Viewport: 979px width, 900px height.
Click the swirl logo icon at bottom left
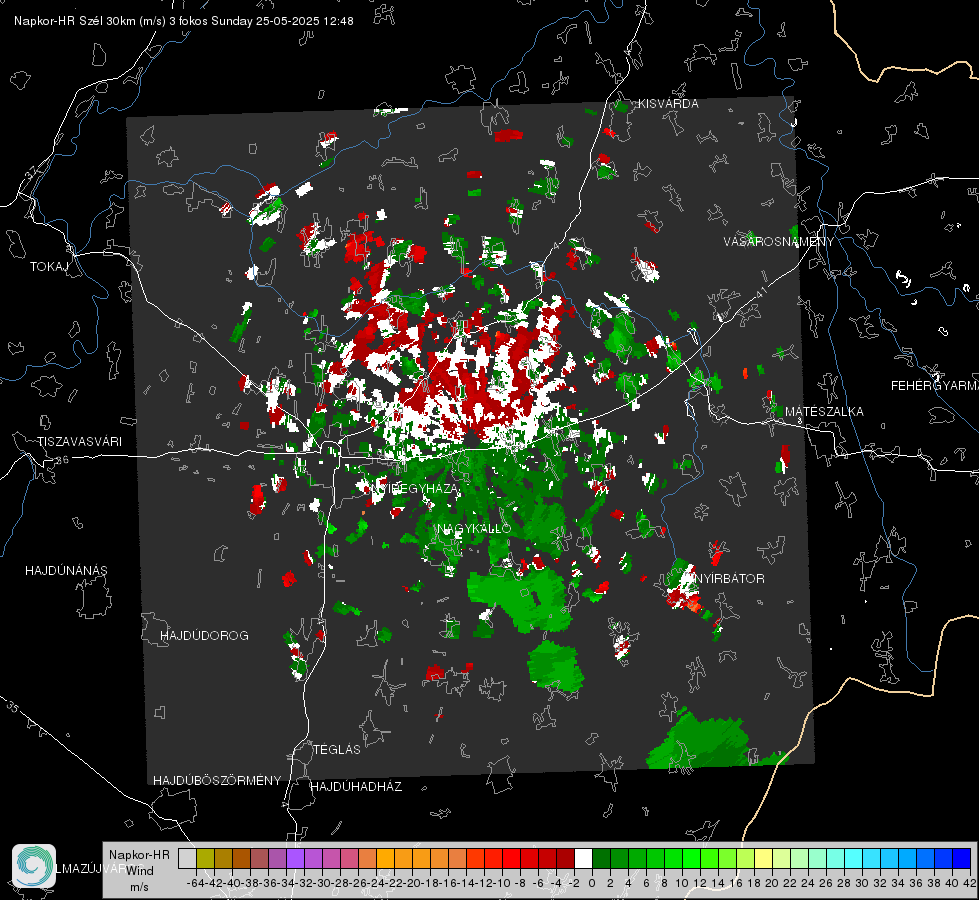[34, 866]
